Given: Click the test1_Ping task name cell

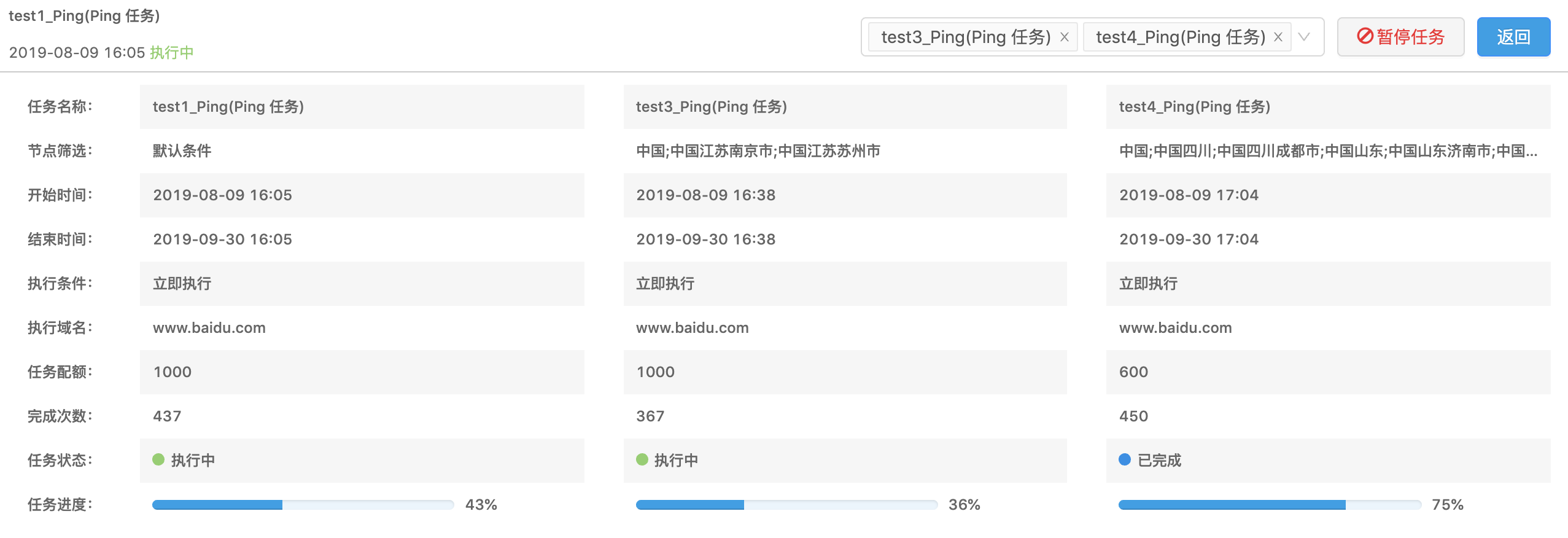Looking at the screenshot, I should (x=362, y=107).
